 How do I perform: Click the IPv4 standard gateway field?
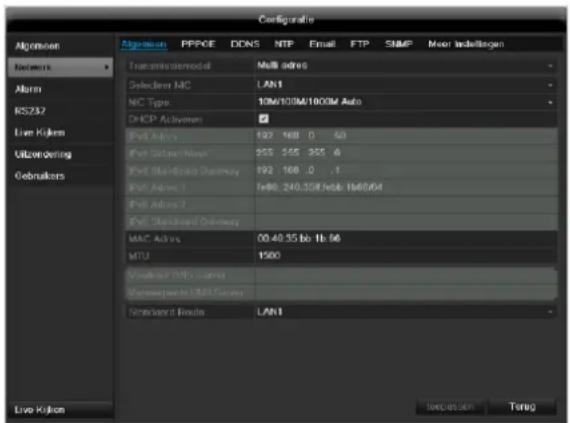click(x=406, y=170)
